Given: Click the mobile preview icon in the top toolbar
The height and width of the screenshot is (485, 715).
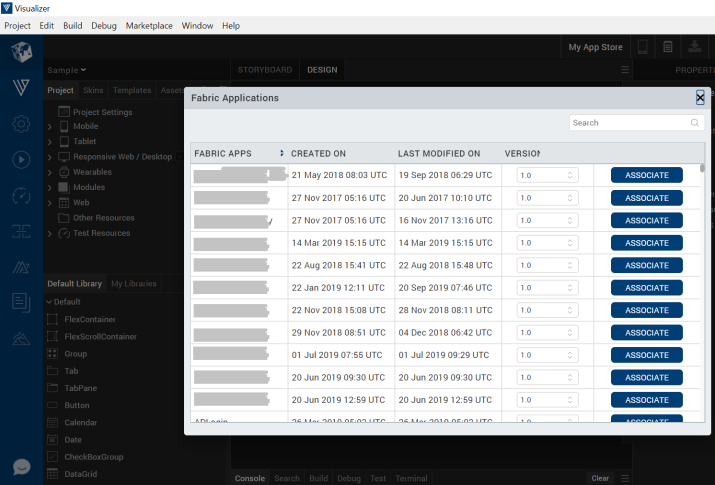Looking at the screenshot, I should tap(643, 47).
